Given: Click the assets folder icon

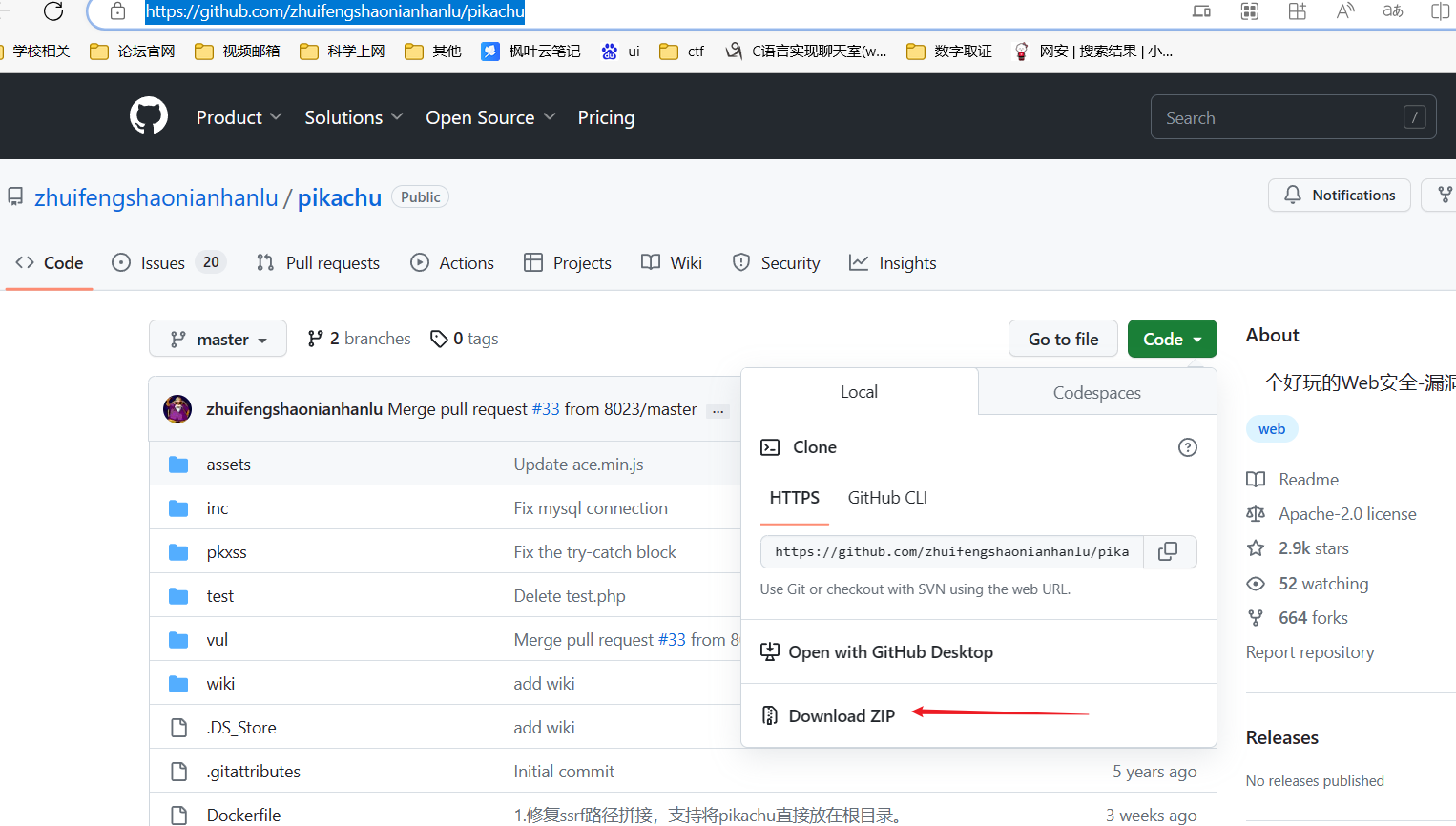Looking at the screenshot, I should pos(178,465).
